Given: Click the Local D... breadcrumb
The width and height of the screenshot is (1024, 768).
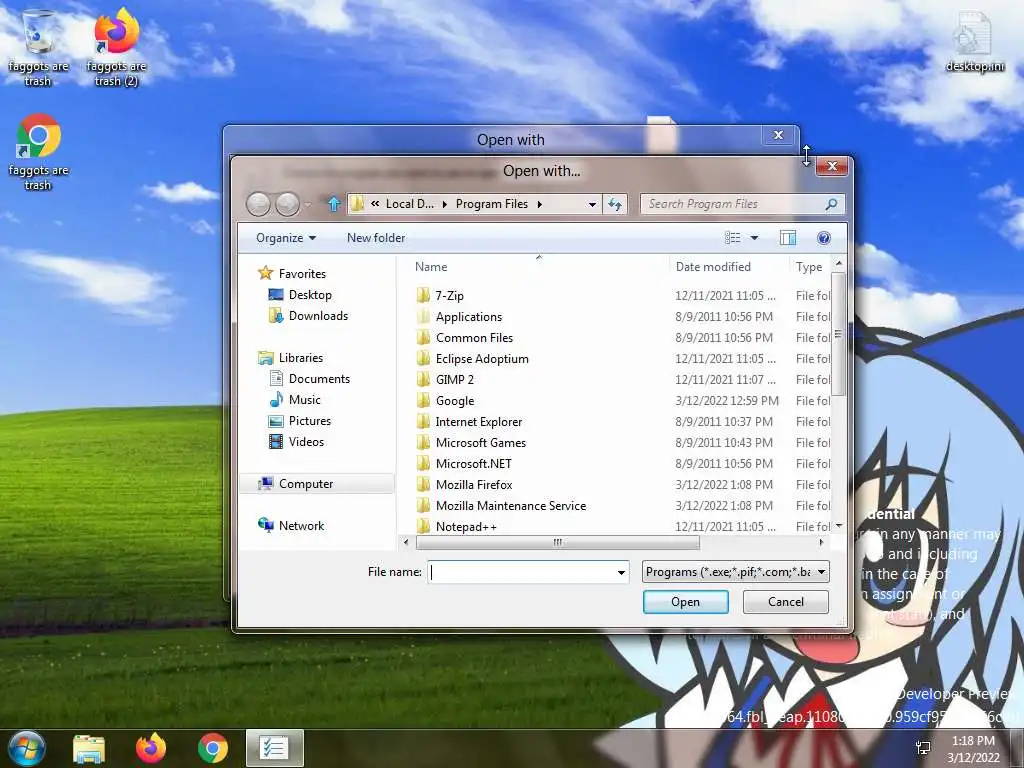Looking at the screenshot, I should (x=409, y=204).
